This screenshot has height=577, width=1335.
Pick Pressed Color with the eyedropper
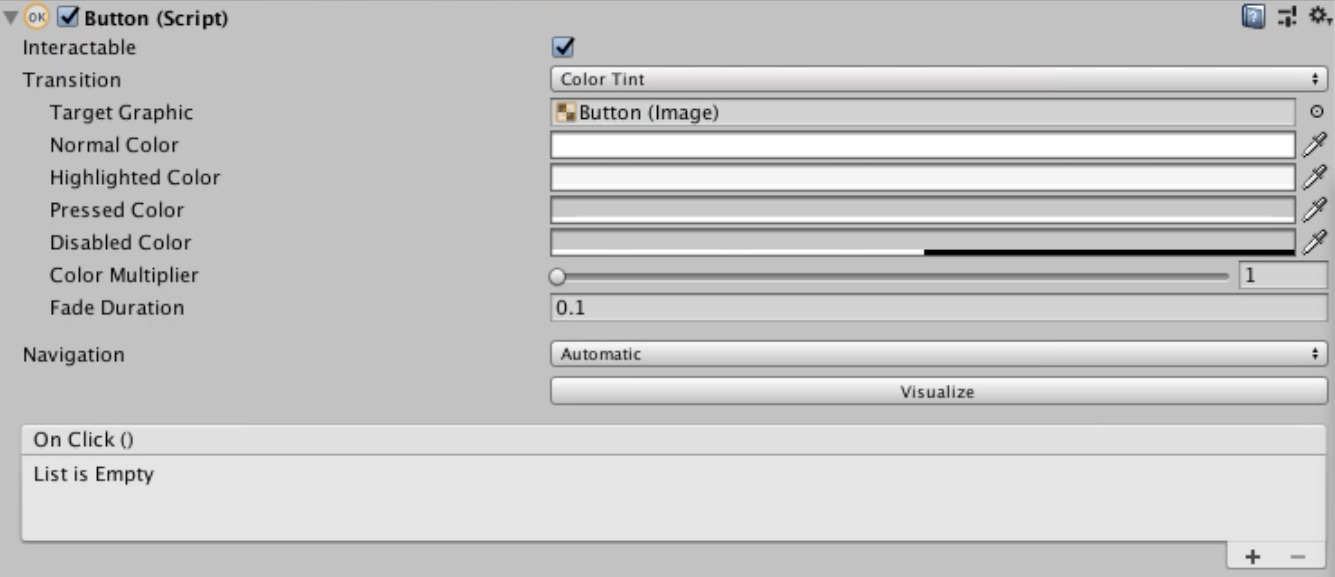tap(1315, 210)
